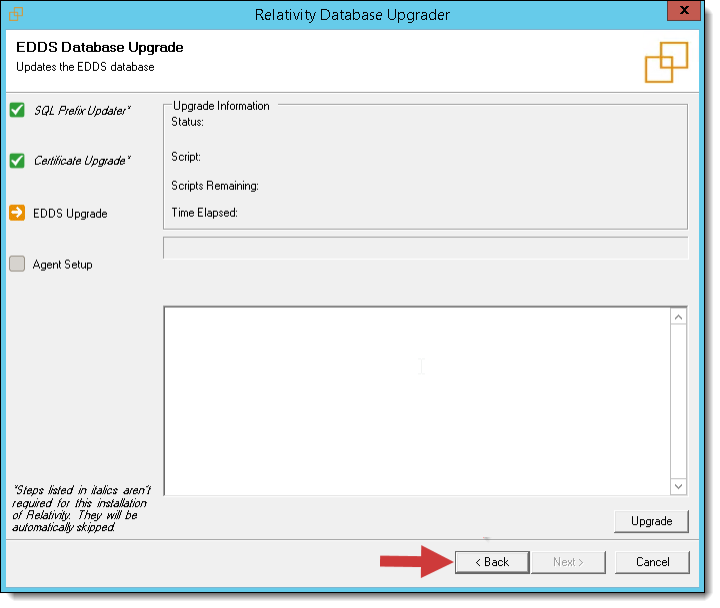Select the Certificate Upgrade step label
This screenshot has height=608, width=720.
pos(82,161)
